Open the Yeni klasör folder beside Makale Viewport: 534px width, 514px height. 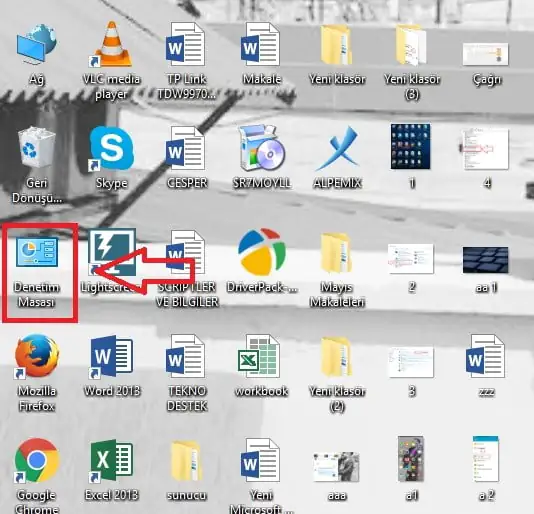click(x=336, y=45)
